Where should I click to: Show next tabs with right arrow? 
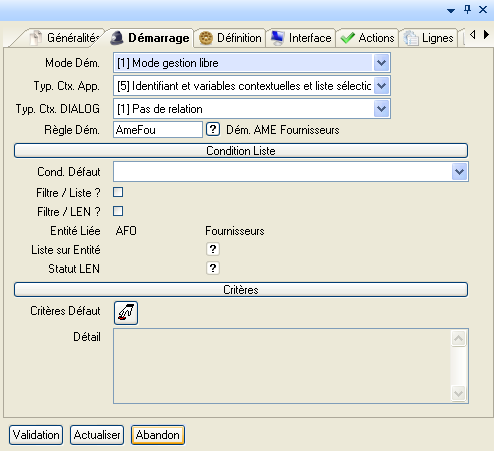pyautogui.click(x=486, y=35)
